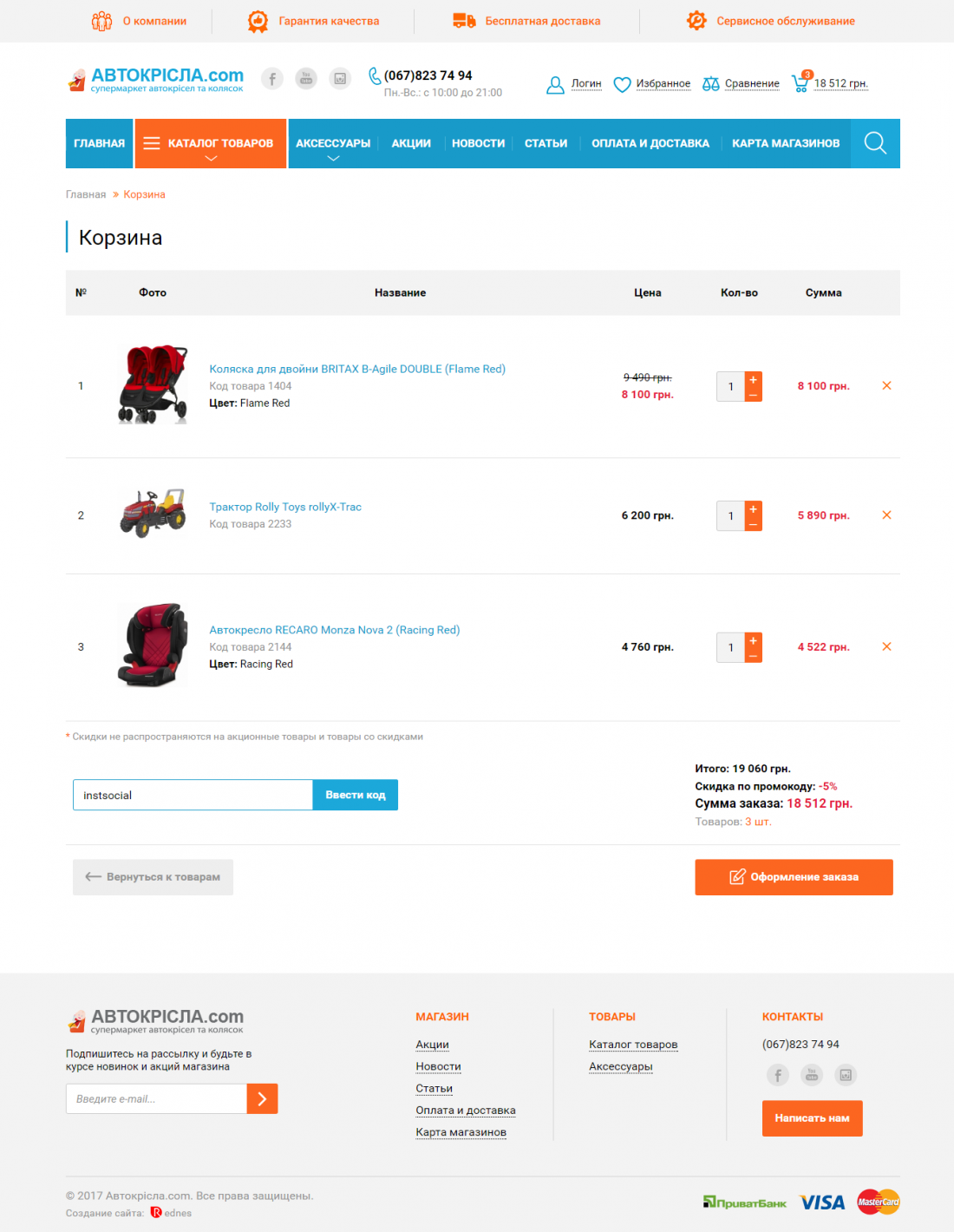Decrease quantity of BRITAX stroller

click(x=754, y=394)
